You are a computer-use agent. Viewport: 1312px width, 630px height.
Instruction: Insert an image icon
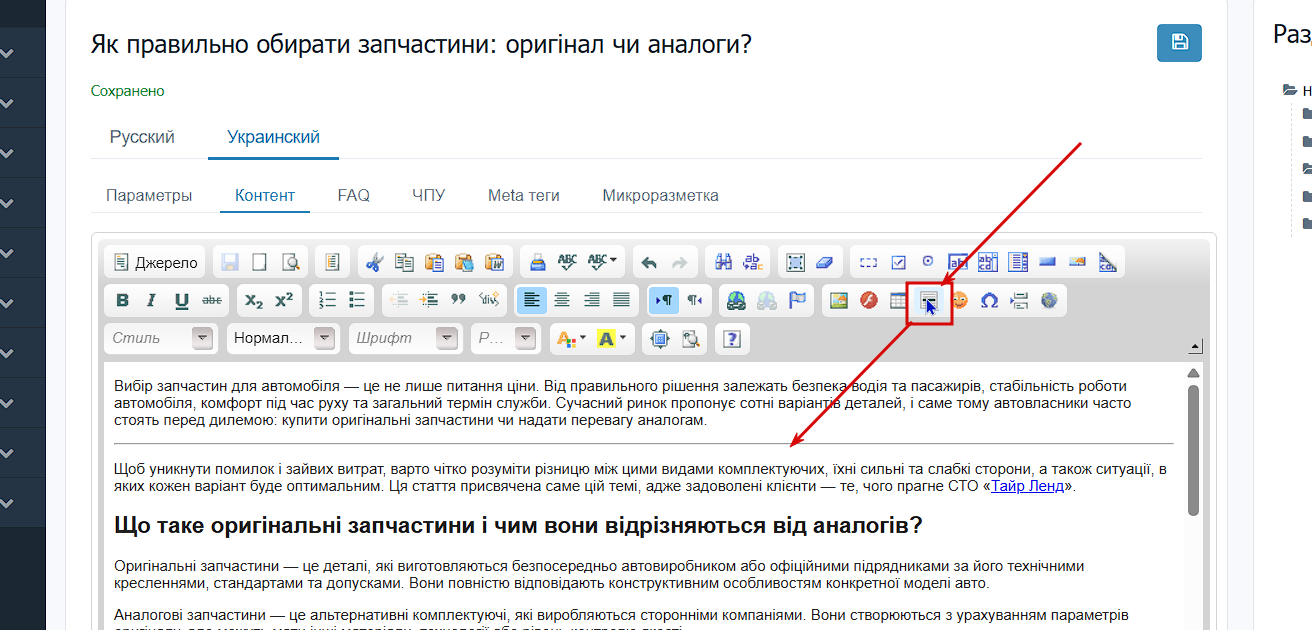839,300
